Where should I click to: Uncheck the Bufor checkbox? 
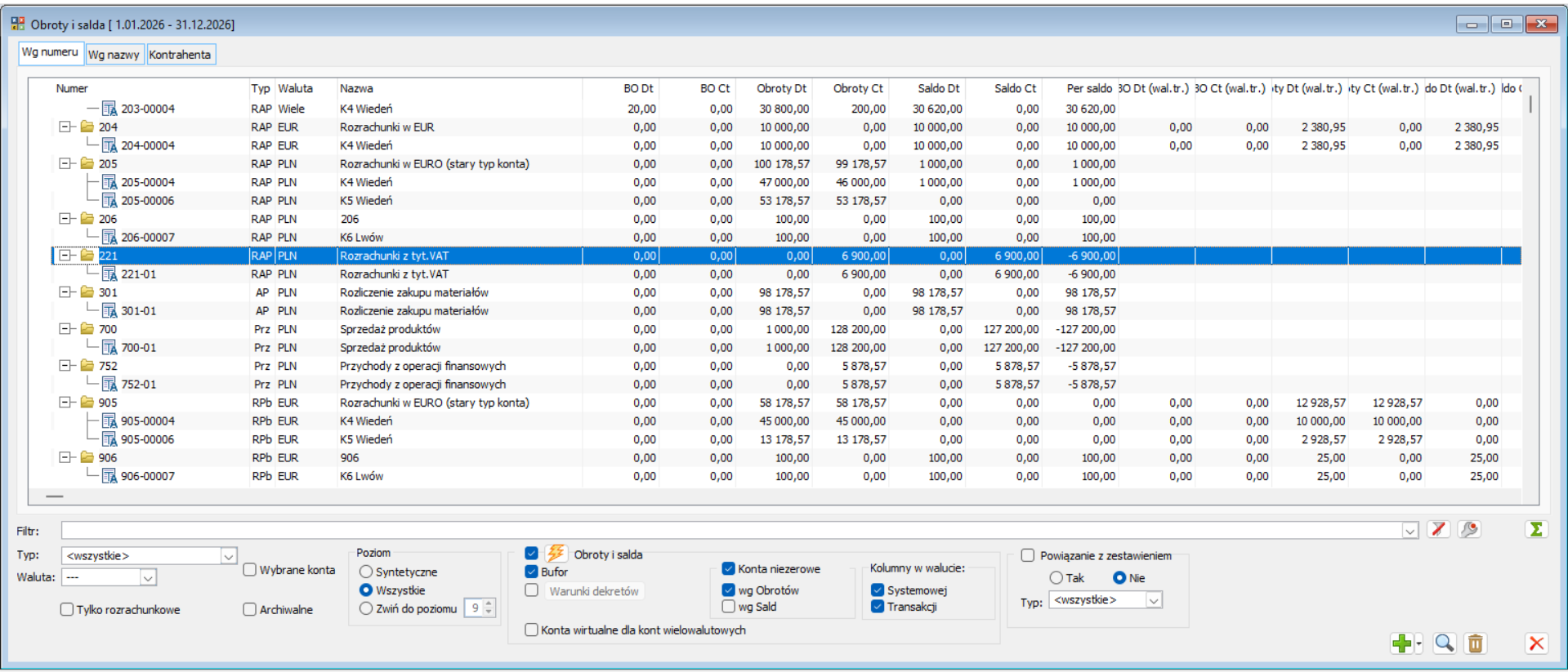click(532, 572)
